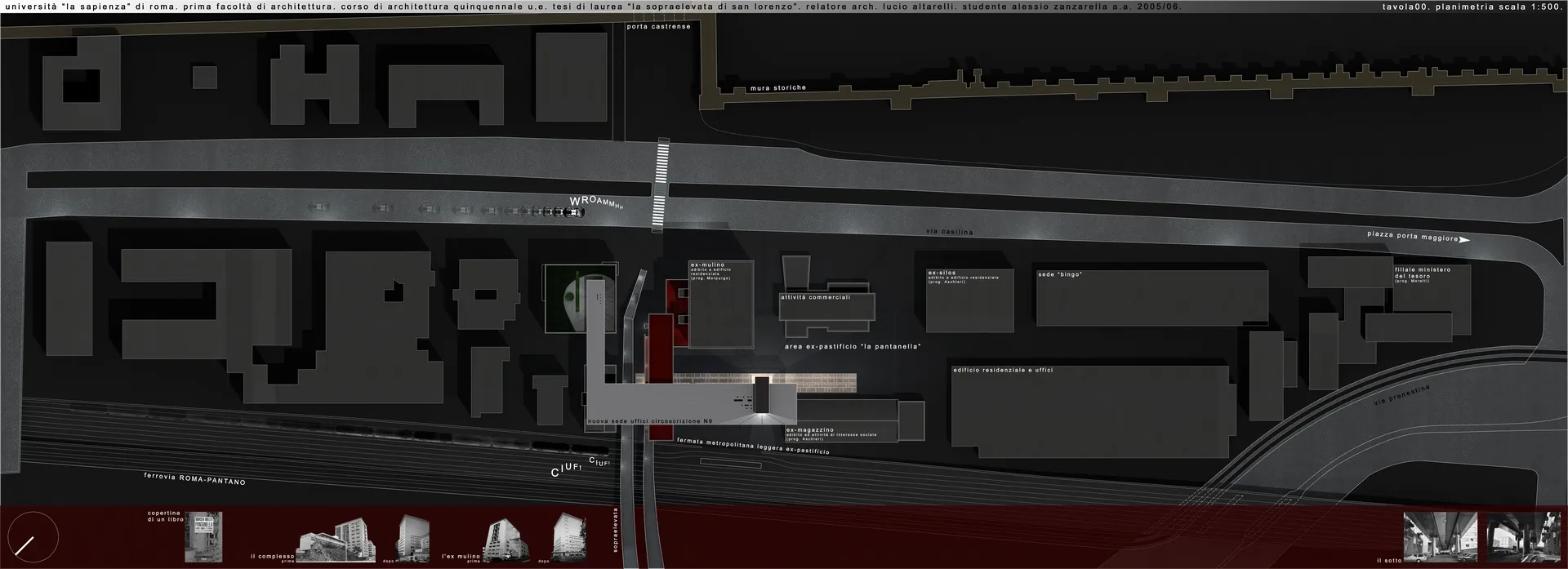1568x569 pixels.
Task: Open the left il sotto underpass photo
Action: (1440, 536)
